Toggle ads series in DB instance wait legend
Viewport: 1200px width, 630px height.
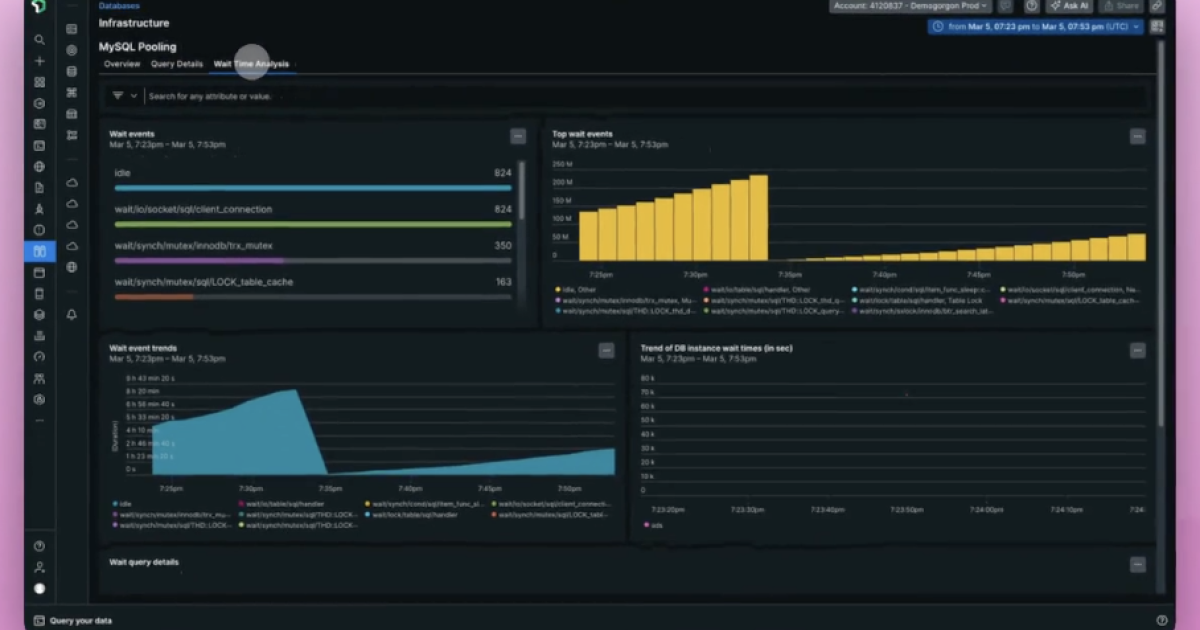point(653,524)
